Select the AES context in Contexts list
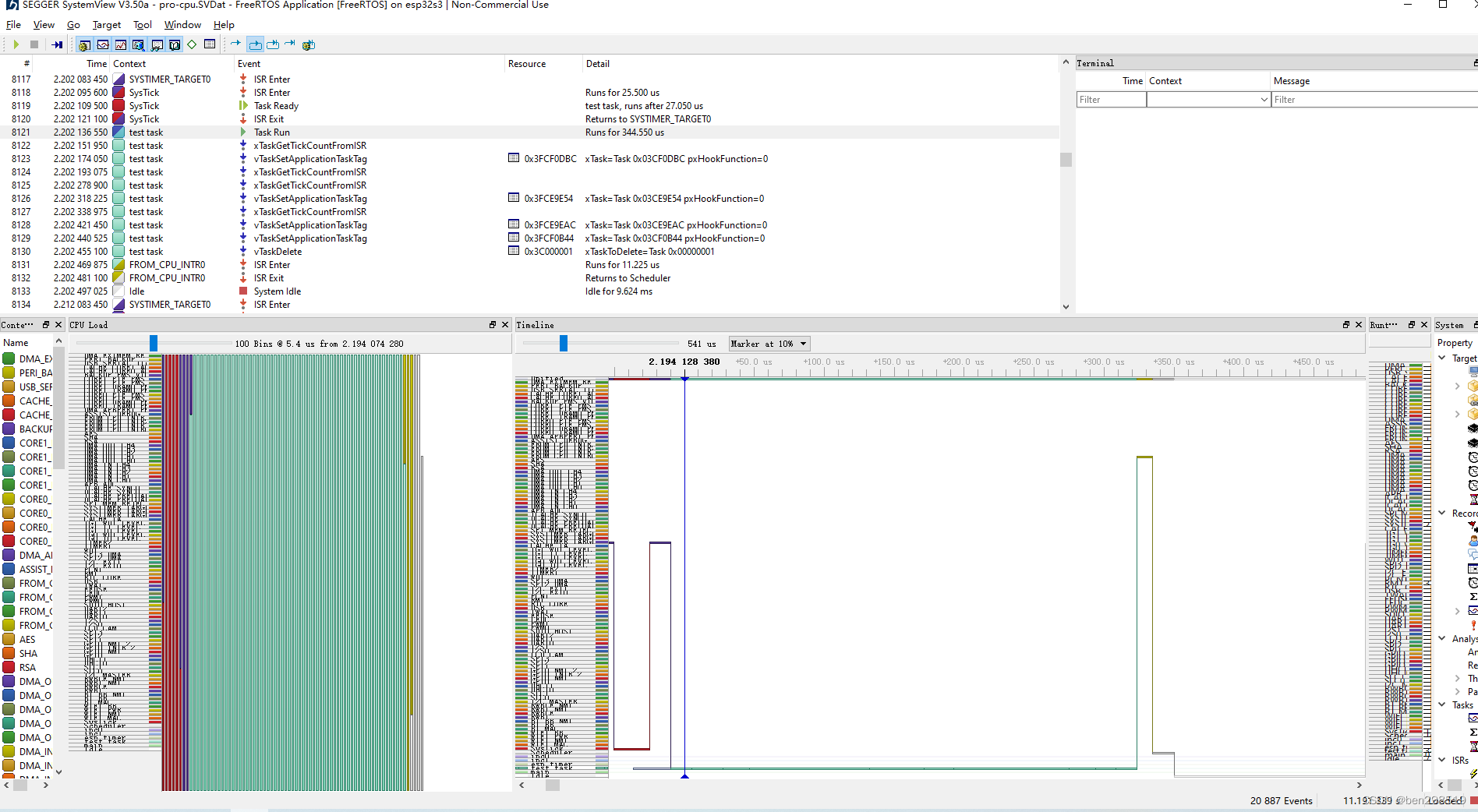This screenshot has width=1478, height=812. [27, 639]
